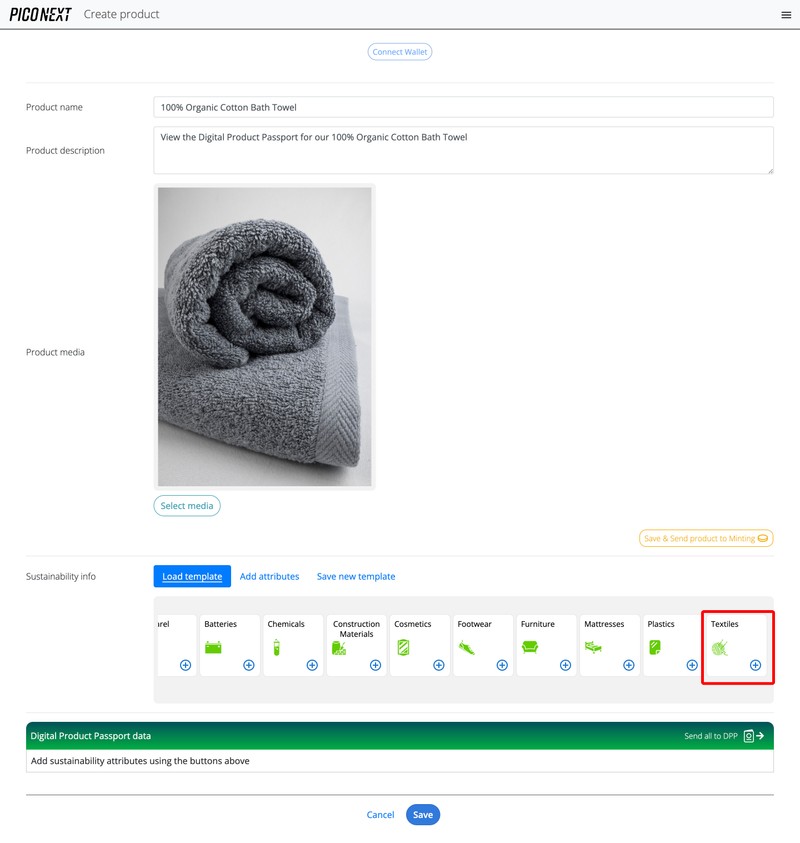800x843 pixels.
Task: Click the Textiles yarn icon
Action: (x=719, y=648)
